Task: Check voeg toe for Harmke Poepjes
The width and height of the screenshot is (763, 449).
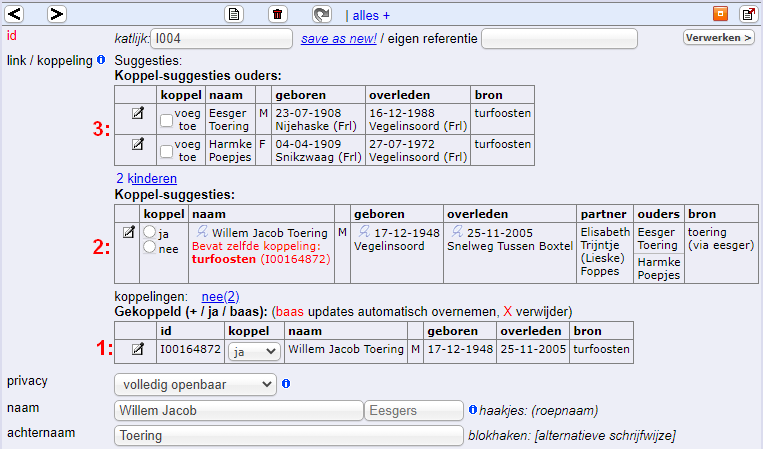Action: (x=166, y=151)
